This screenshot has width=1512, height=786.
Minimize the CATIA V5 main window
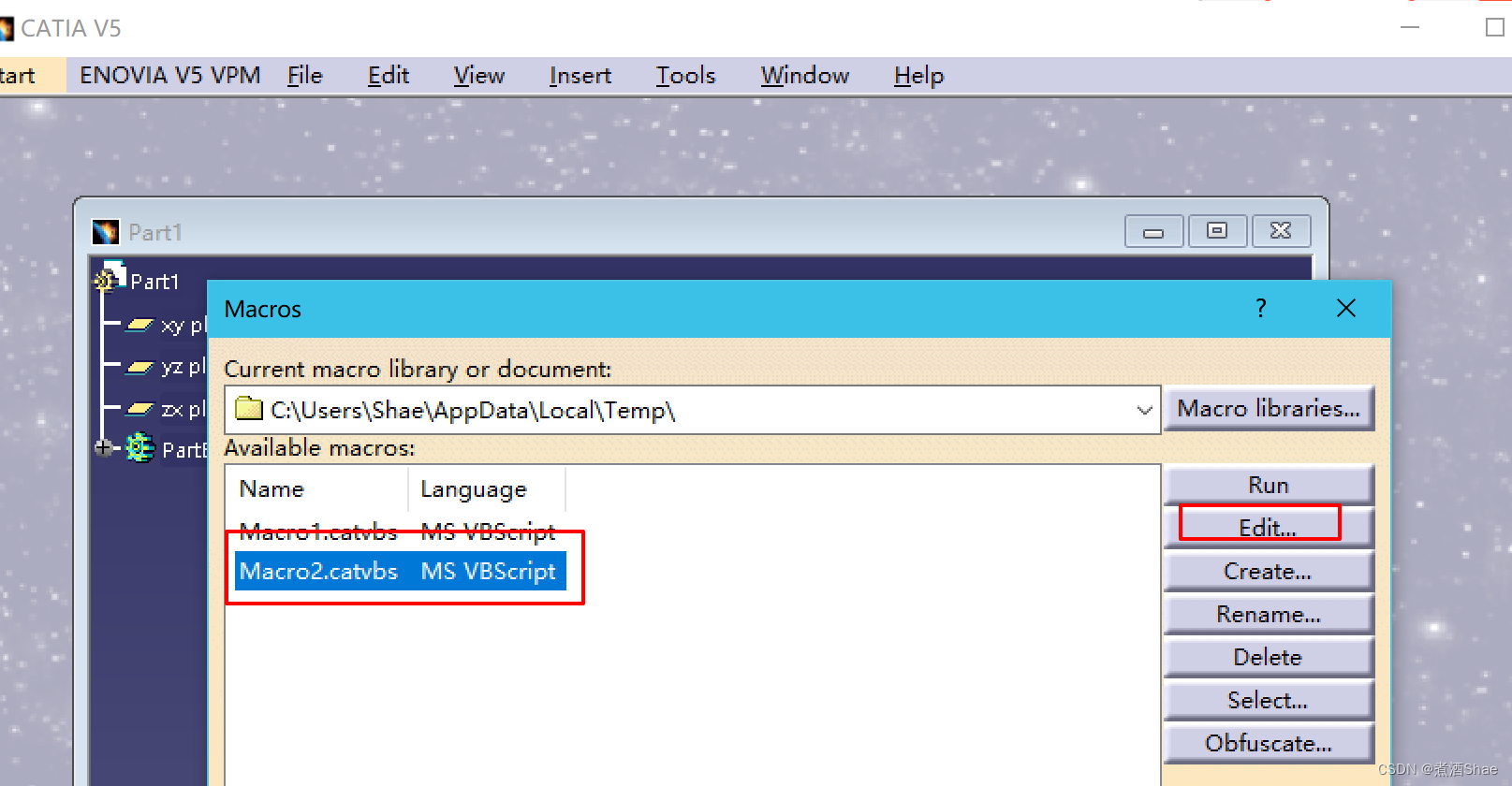tap(1410, 28)
